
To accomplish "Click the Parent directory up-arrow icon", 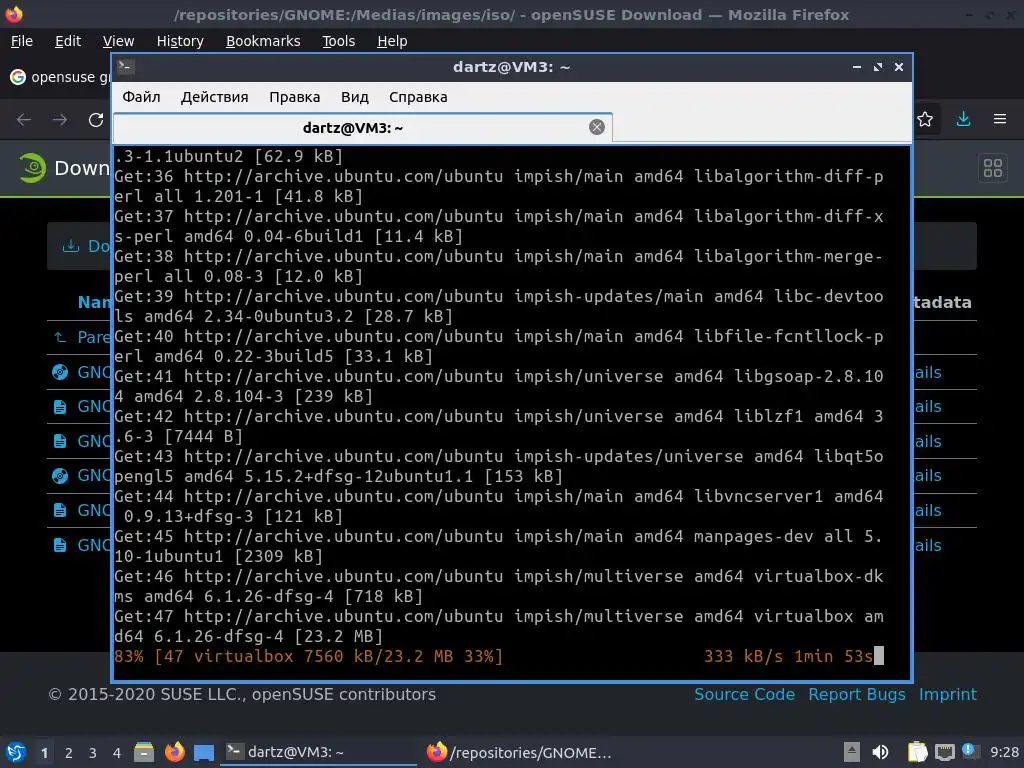I will pos(60,337).
